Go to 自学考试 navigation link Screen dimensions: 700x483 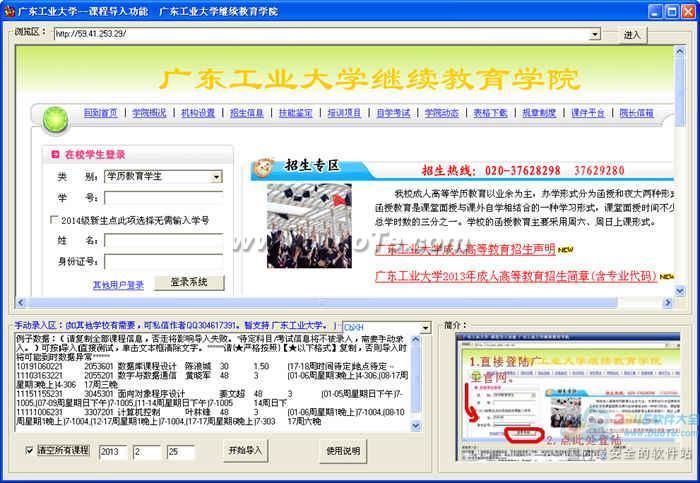pyautogui.click(x=393, y=113)
